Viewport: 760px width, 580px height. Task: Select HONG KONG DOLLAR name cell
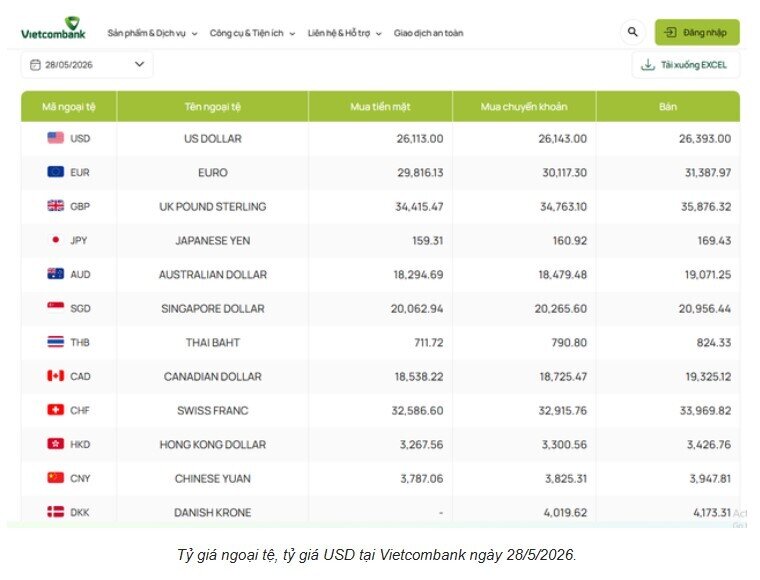(x=213, y=444)
